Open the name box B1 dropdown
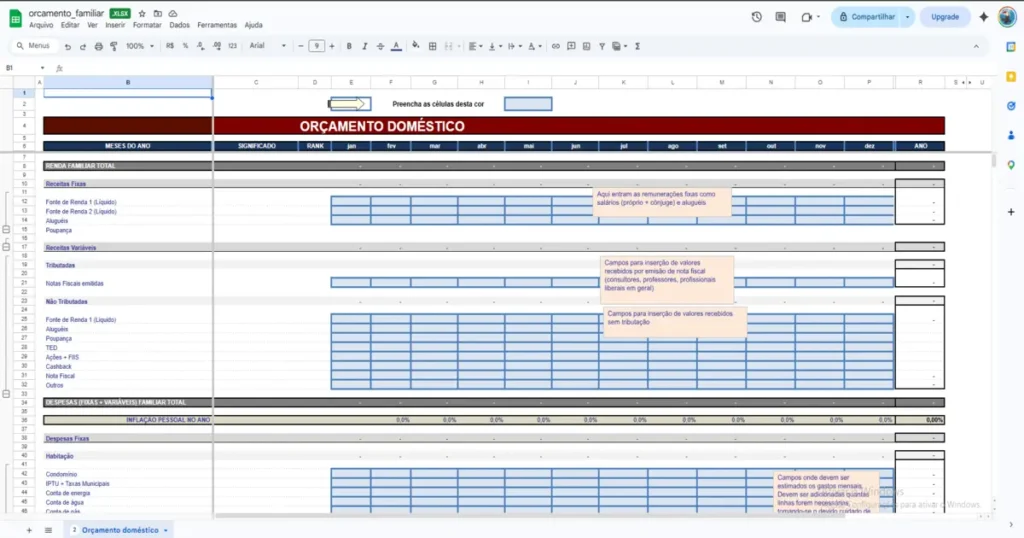1024x538 pixels. click(42, 68)
